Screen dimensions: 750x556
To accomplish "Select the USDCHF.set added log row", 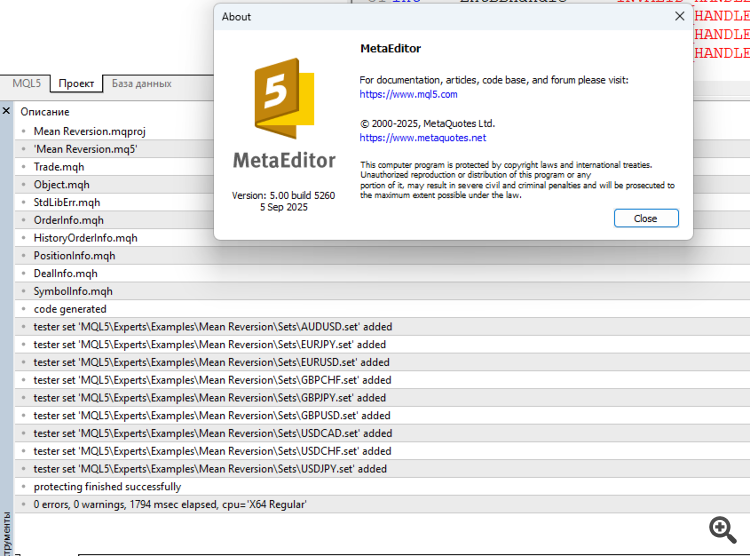I will tap(382, 451).
